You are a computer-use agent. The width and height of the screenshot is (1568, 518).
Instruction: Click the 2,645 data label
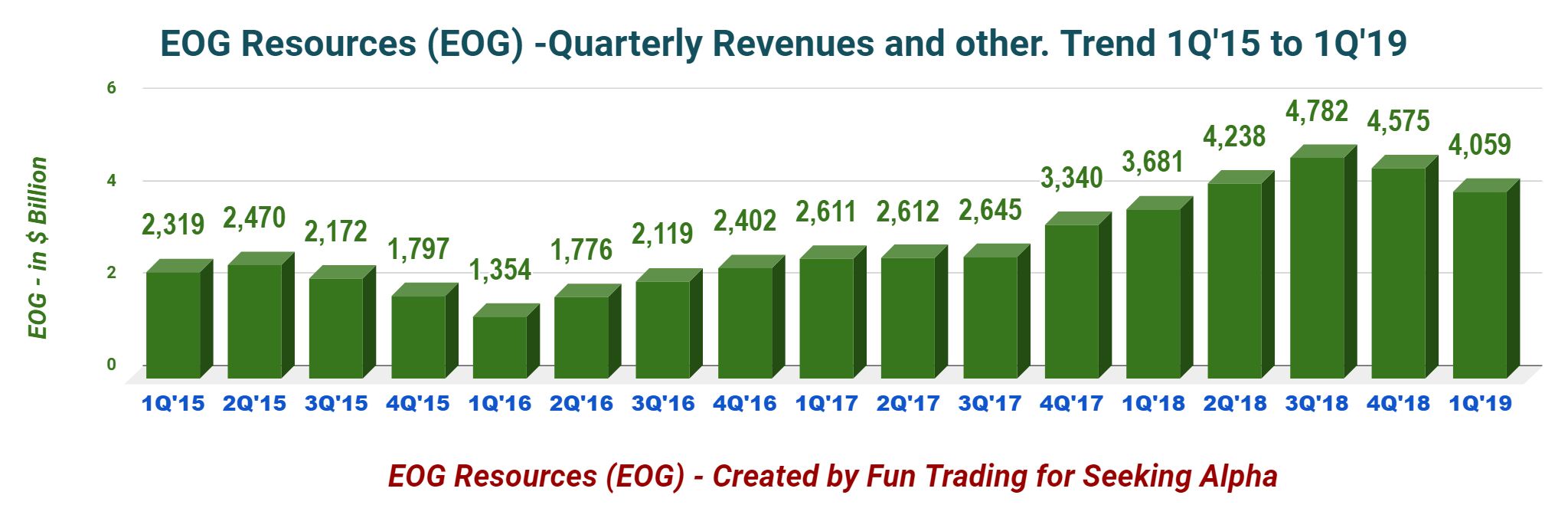click(x=990, y=210)
